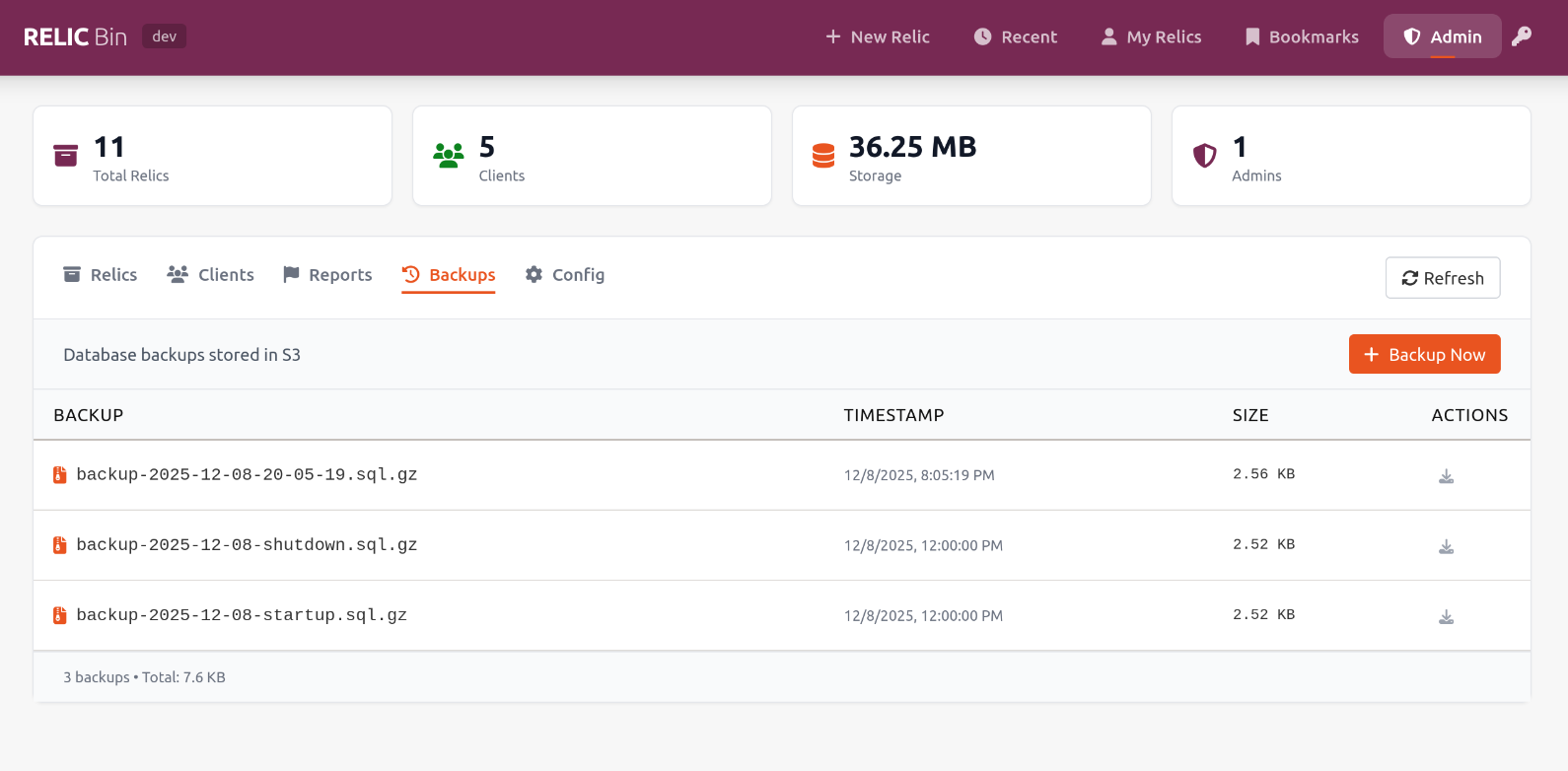Viewport: 1568px width, 771px height.
Task: Select the Backups tab
Action: point(449,275)
